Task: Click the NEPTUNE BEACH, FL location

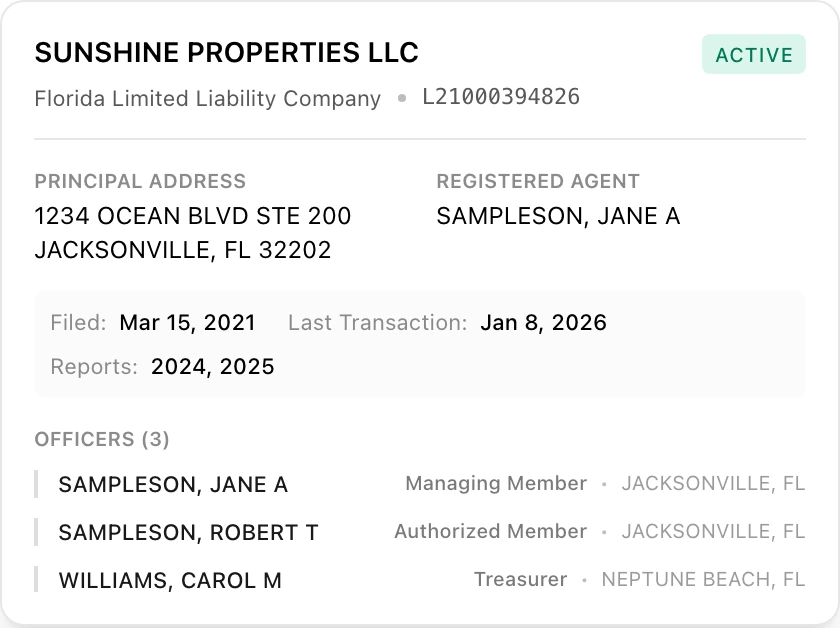Action: click(x=703, y=579)
